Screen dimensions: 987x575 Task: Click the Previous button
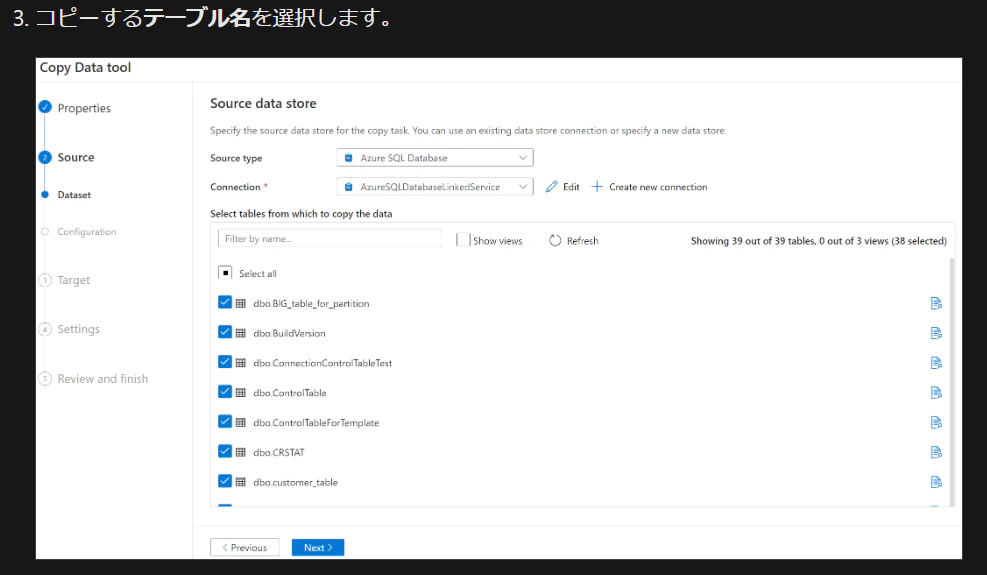(x=245, y=547)
